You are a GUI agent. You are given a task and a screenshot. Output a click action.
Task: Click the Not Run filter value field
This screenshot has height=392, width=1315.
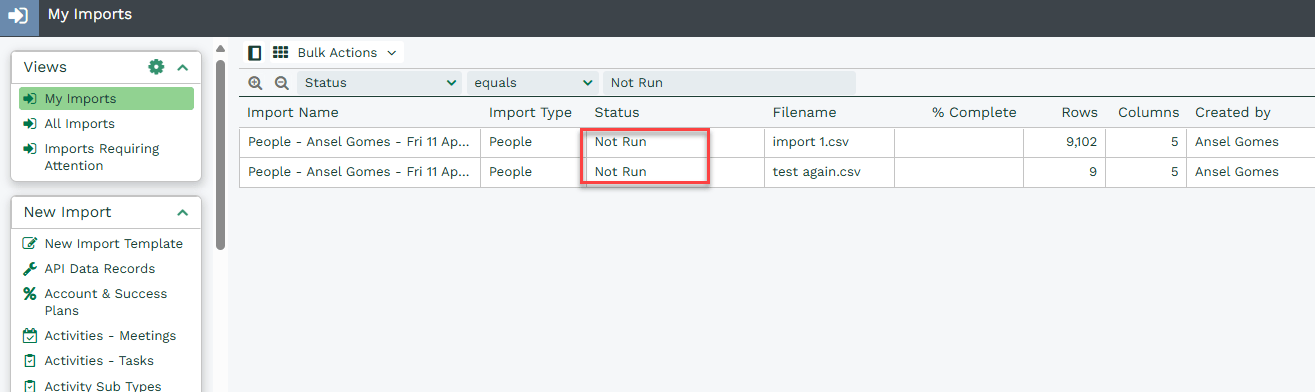(729, 83)
